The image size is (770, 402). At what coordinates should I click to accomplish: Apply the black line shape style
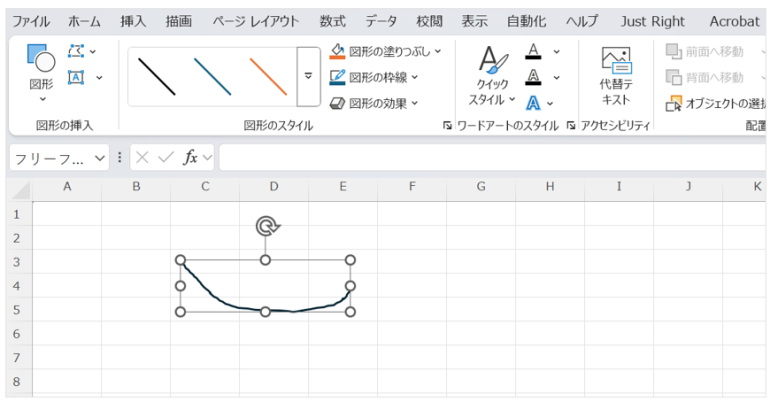(x=157, y=77)
